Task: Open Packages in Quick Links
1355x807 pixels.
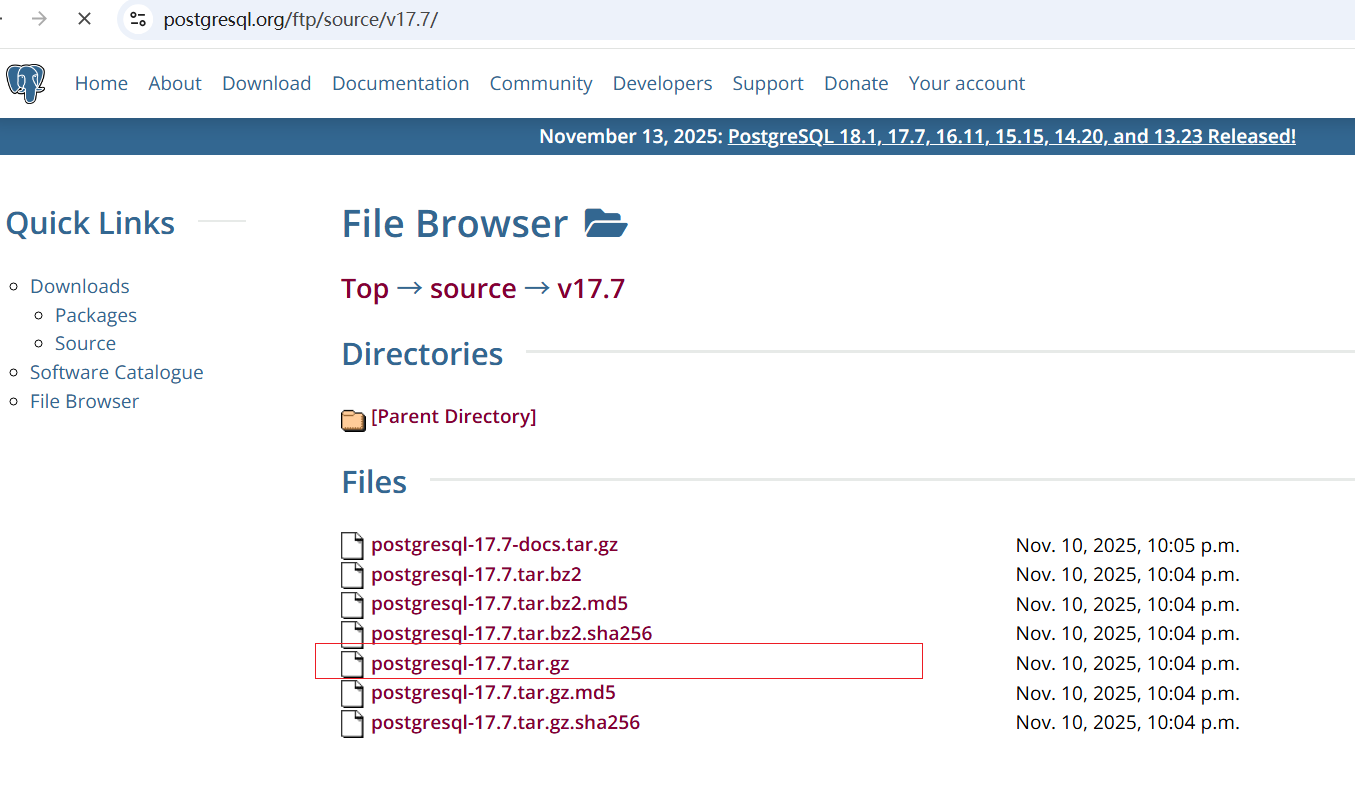Action: [96, 315]
